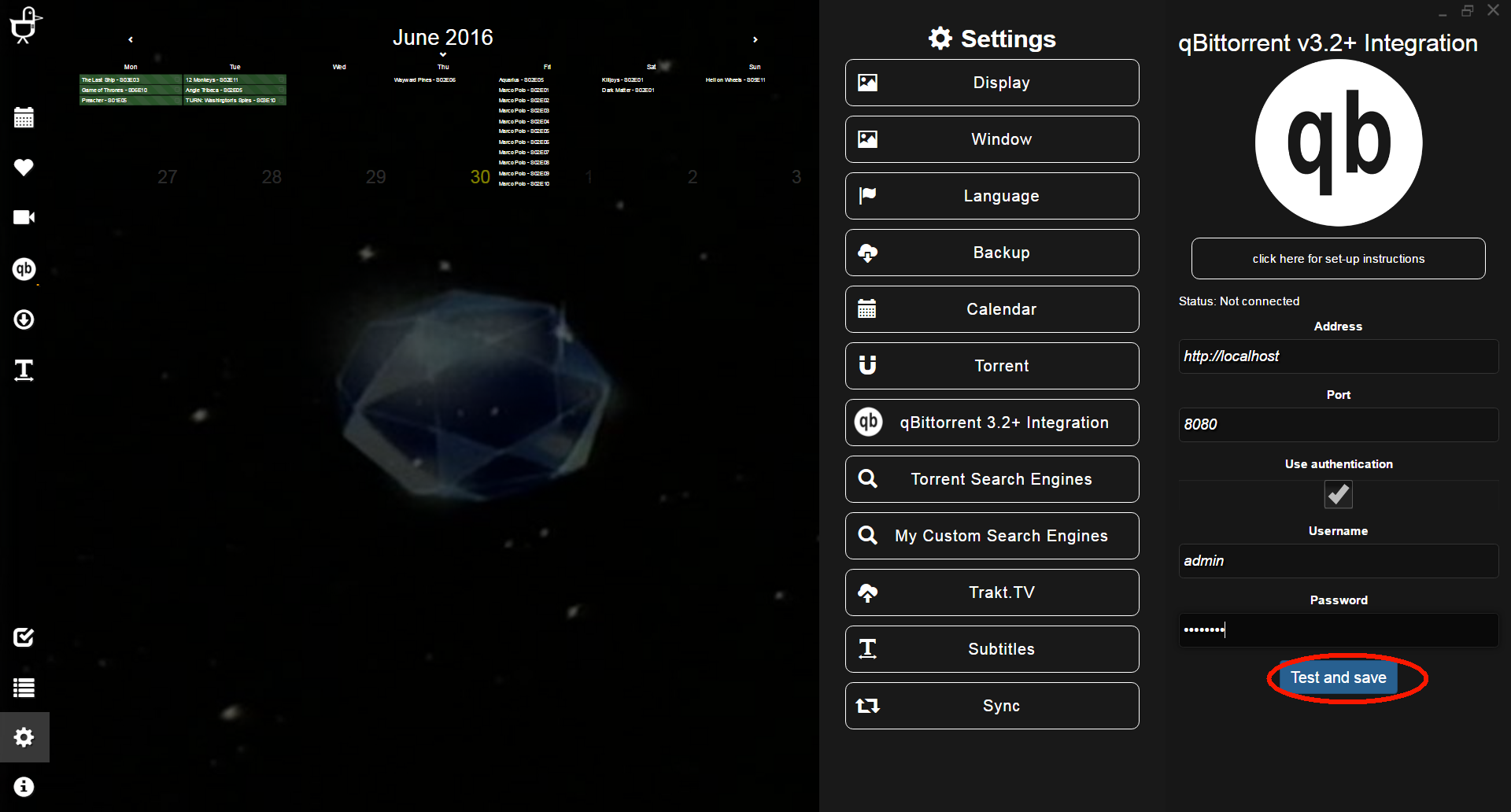Viewport: 1511px width, 812px height.
Task: Toggle the Use authentication checkbox
Action: pyautogui.click(x=1339, y=495)
